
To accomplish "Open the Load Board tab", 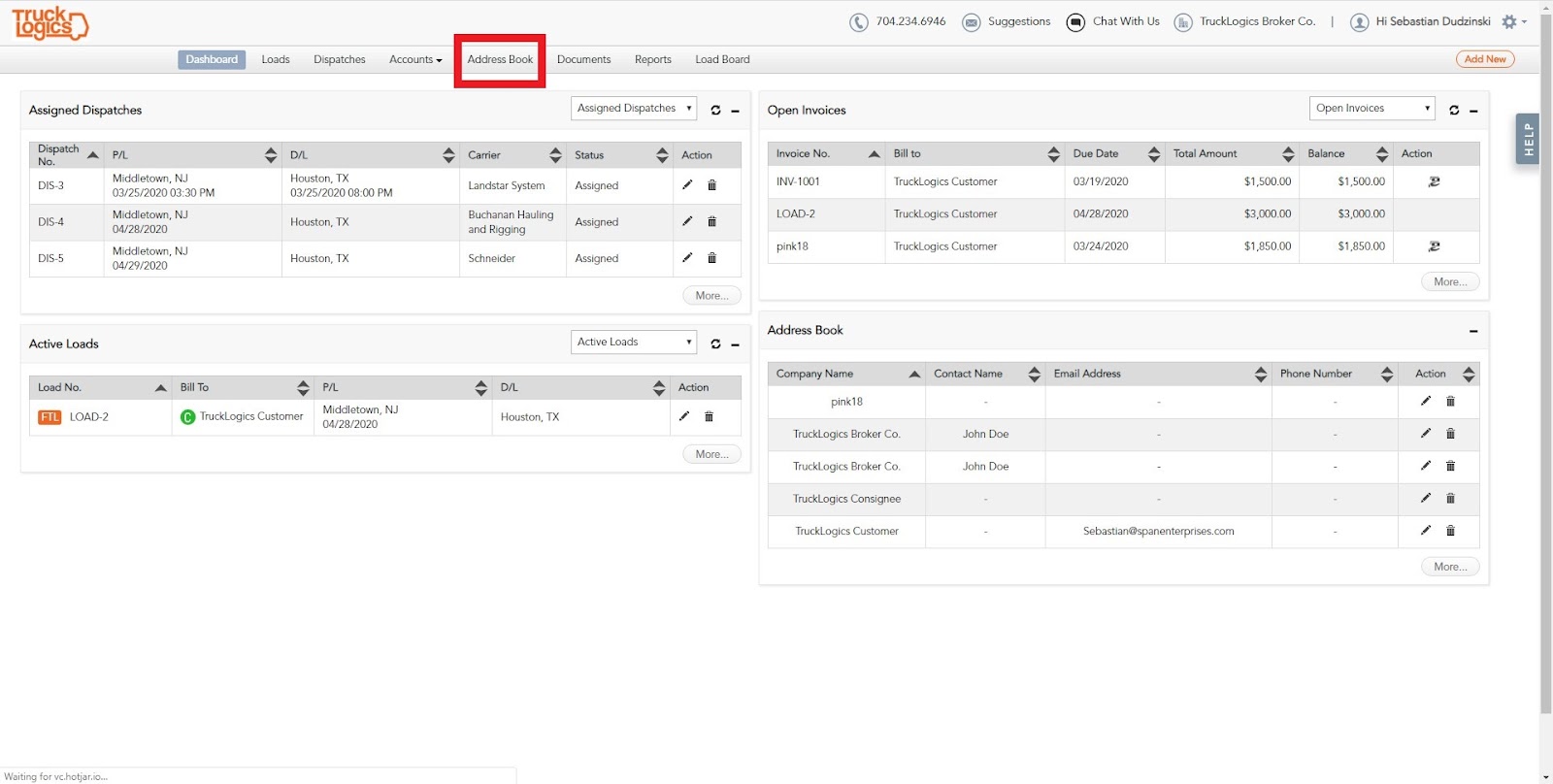I will (722, 60).
